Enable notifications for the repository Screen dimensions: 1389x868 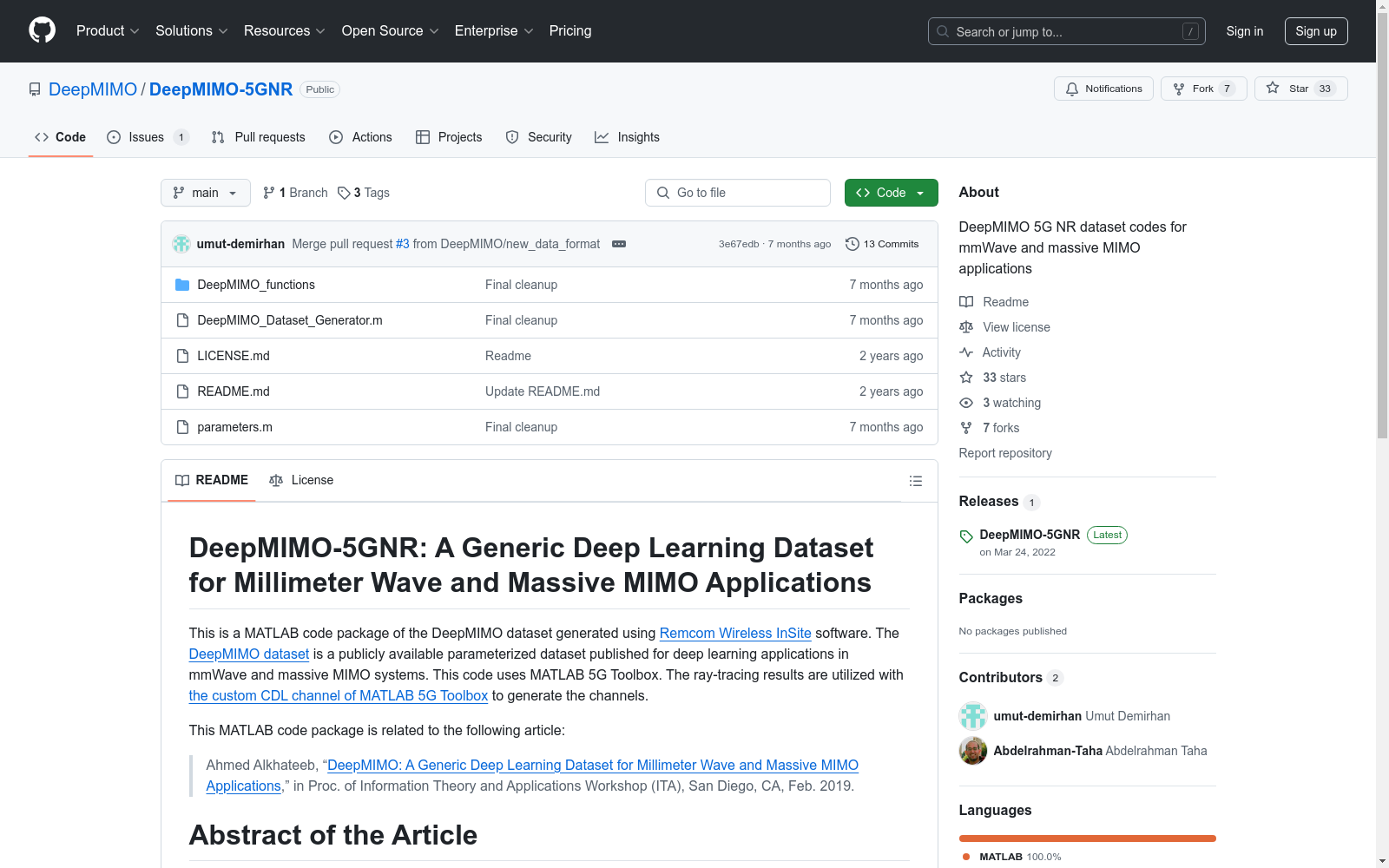1103,89
